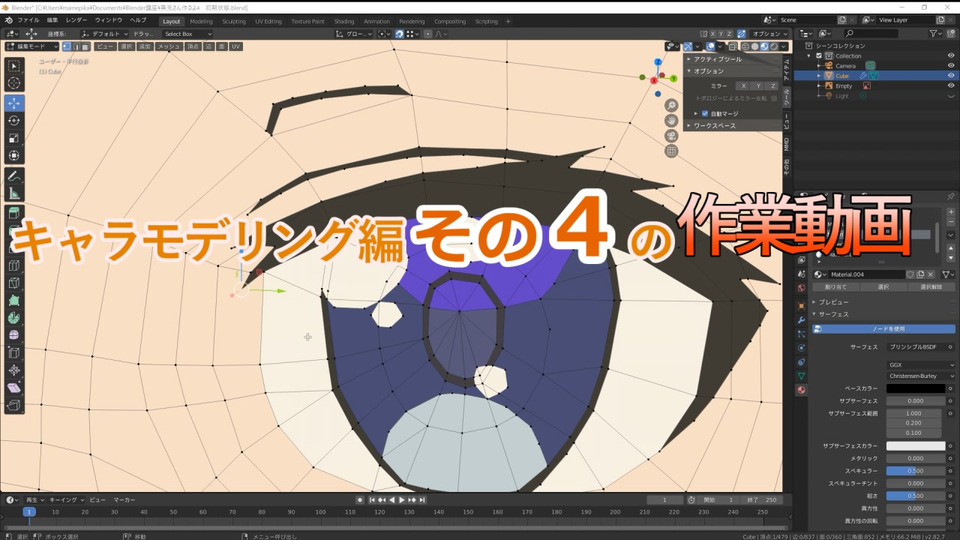Select the Cursor tool
The image size is (960, 540).
click(x=14, y=83)
